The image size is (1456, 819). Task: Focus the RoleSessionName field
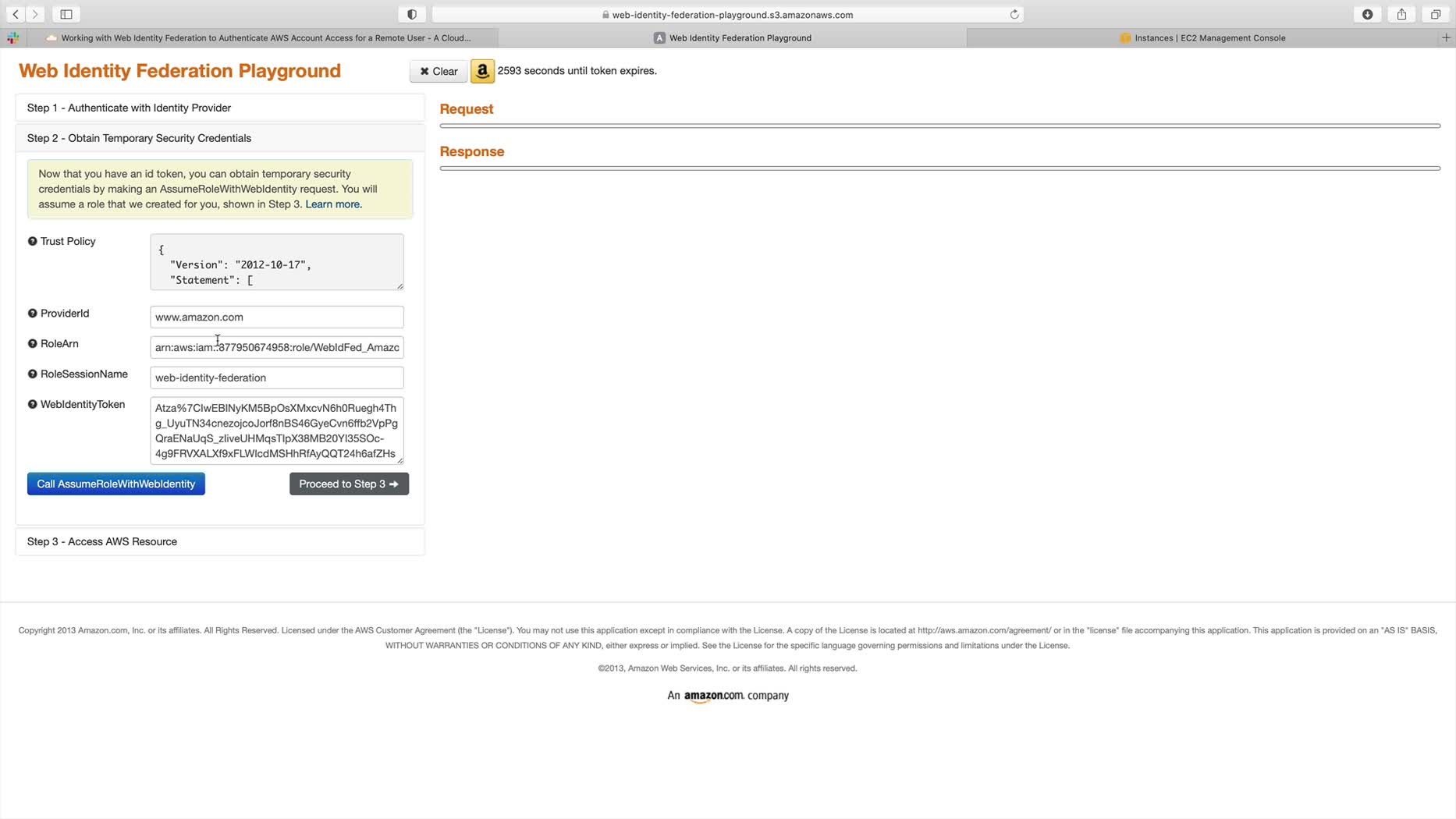pyautogui.click(x=277, y=378)
